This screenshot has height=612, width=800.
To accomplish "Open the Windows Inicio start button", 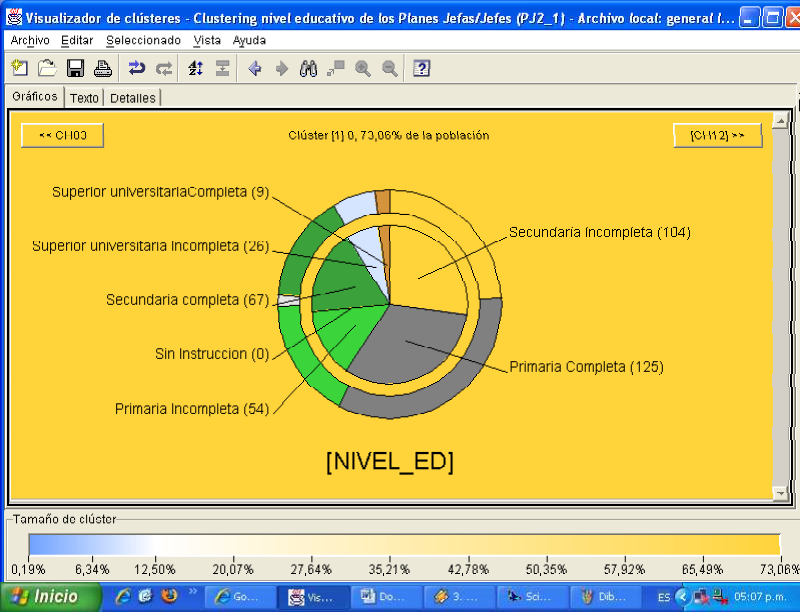I will (50, 597).
